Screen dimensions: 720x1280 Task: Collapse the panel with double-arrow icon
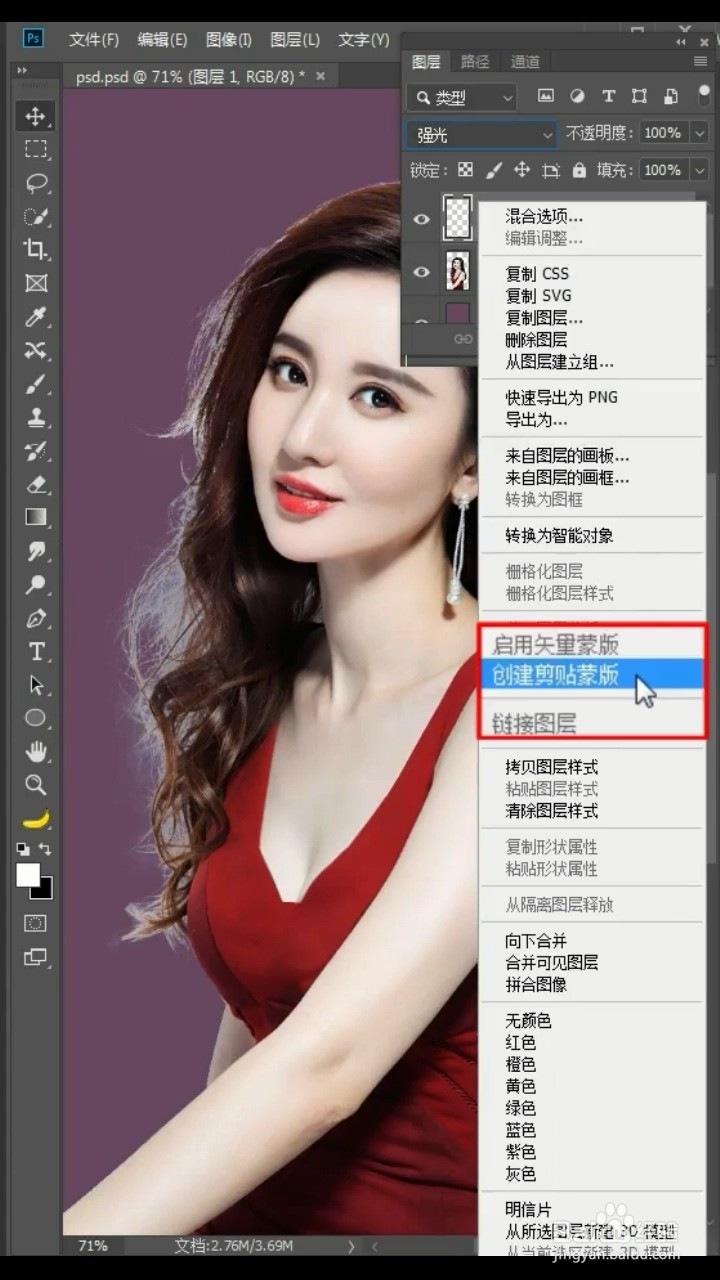682,42
